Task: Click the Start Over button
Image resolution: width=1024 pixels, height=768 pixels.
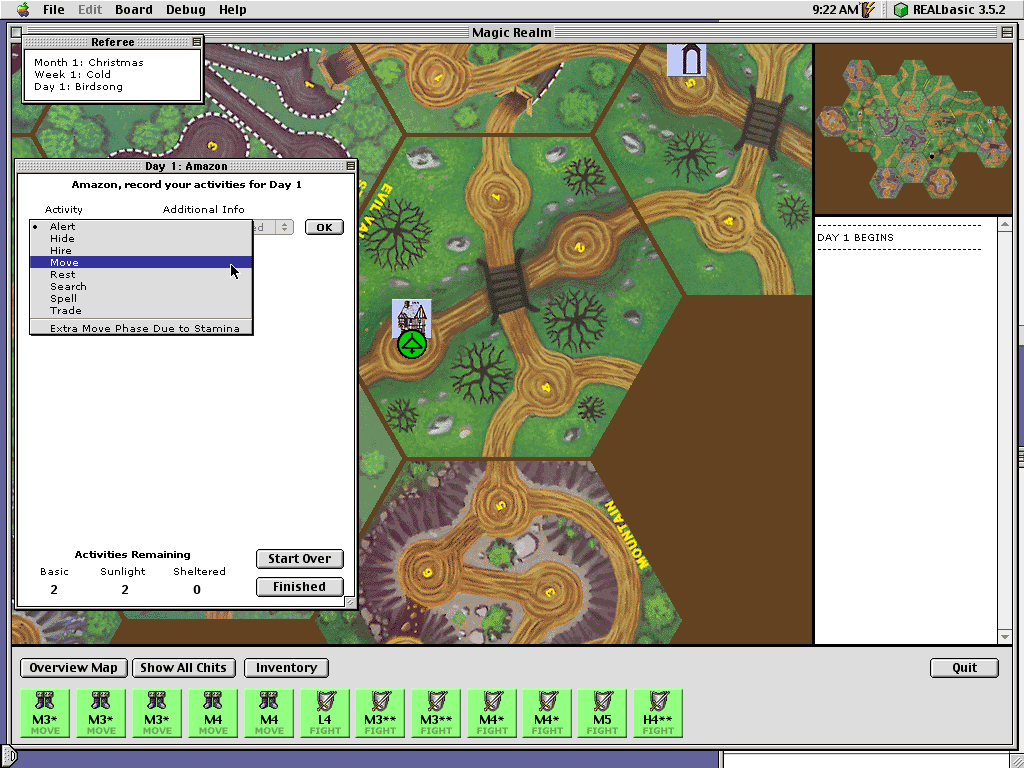Action: (300, 559)
